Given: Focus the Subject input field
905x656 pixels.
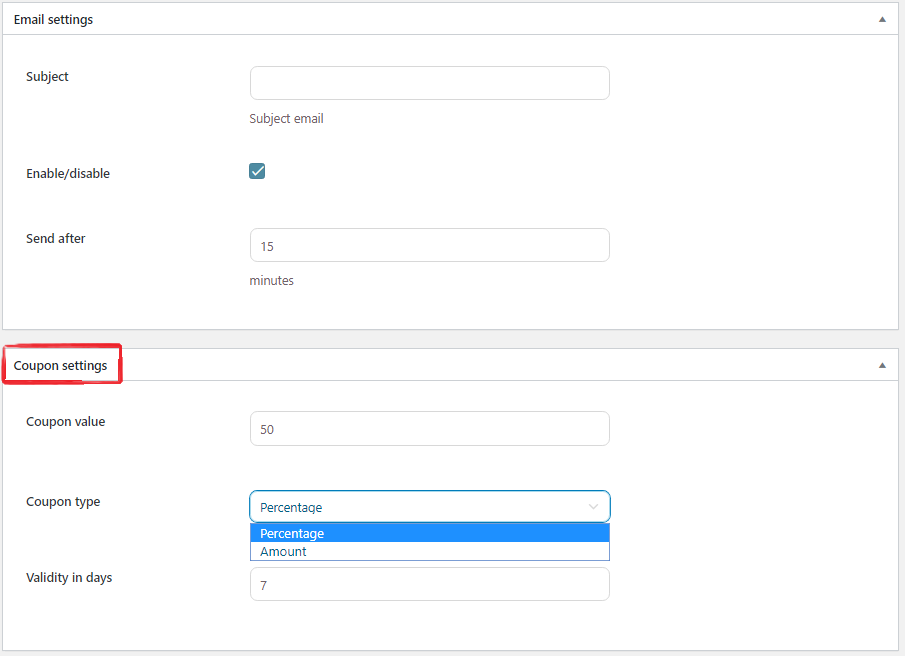Looking at the screenshot, I should click(x=429, y=83).
